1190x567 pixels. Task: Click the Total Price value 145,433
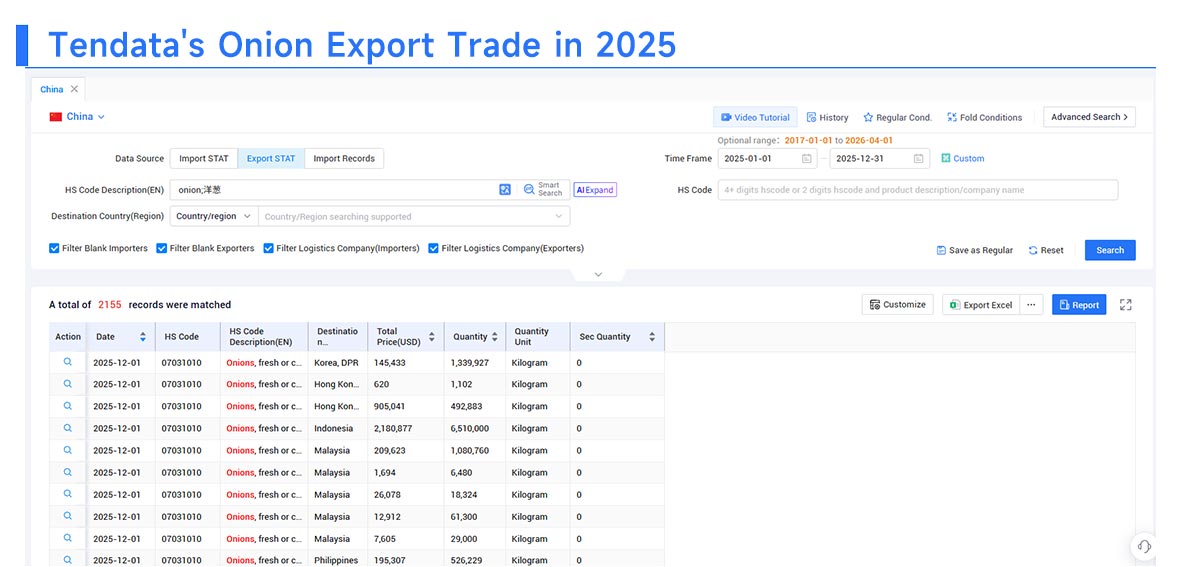click(389, 363)
